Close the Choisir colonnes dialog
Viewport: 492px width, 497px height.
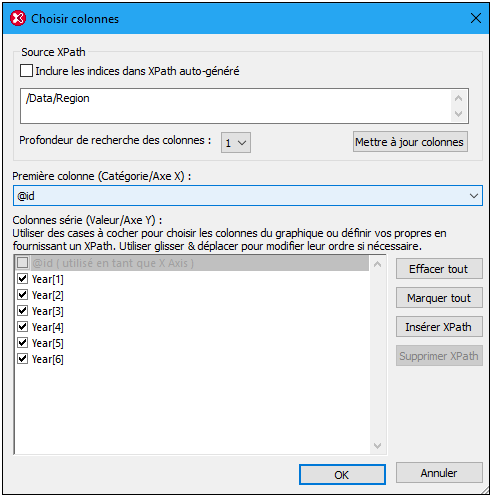[x=475, y=18]
